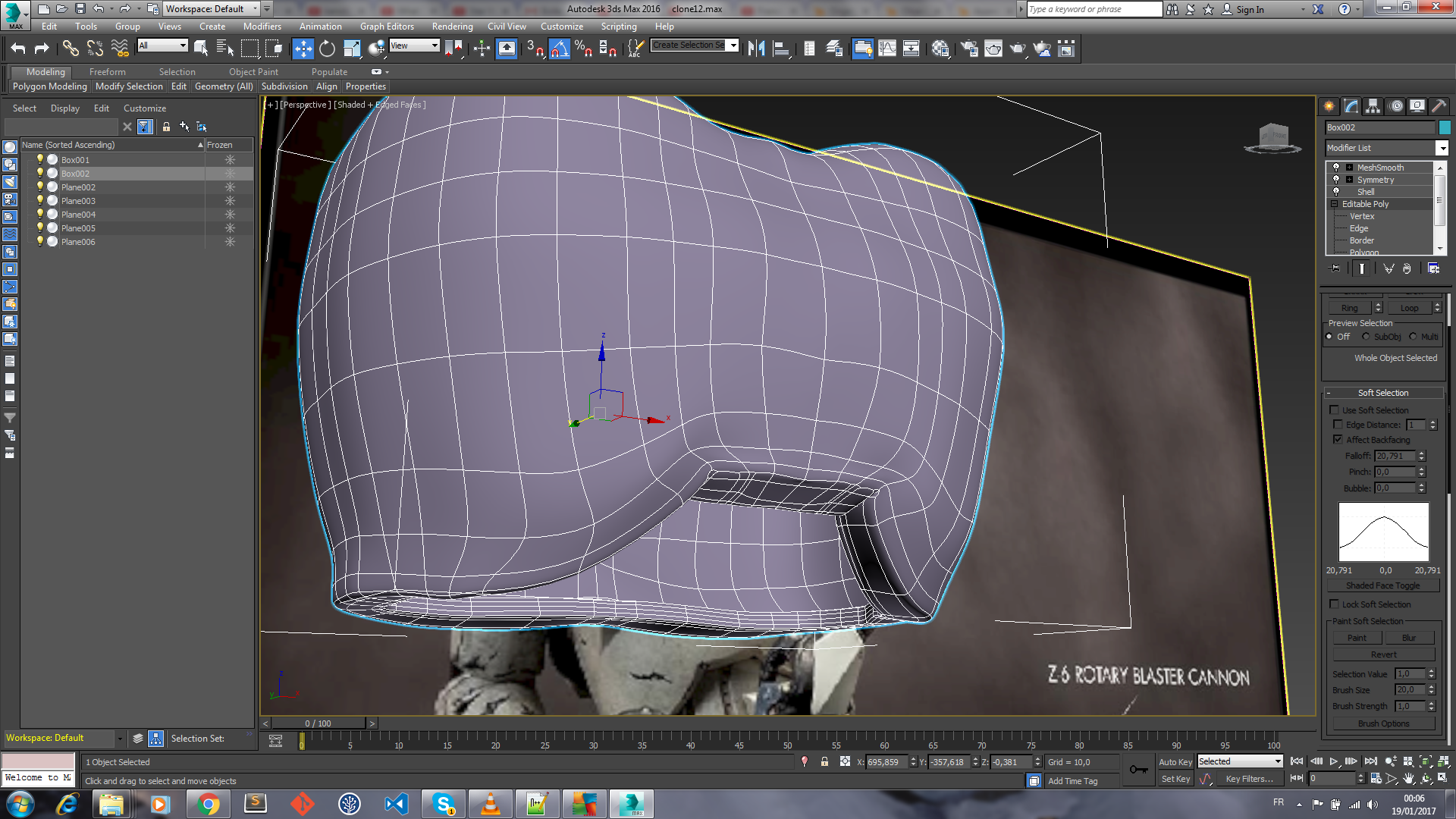Click the Play Animation button

pyautogui.click(x=1333, y=761)
